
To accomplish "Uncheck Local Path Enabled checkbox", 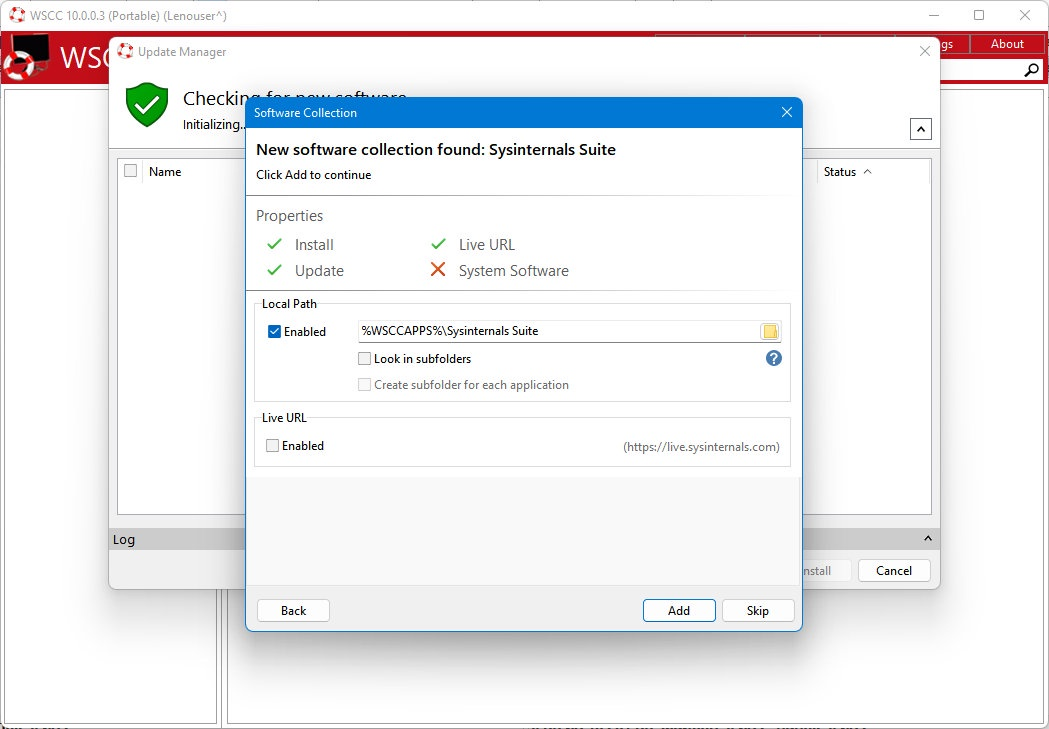I will pyautogui.click(x=274, y=332).
